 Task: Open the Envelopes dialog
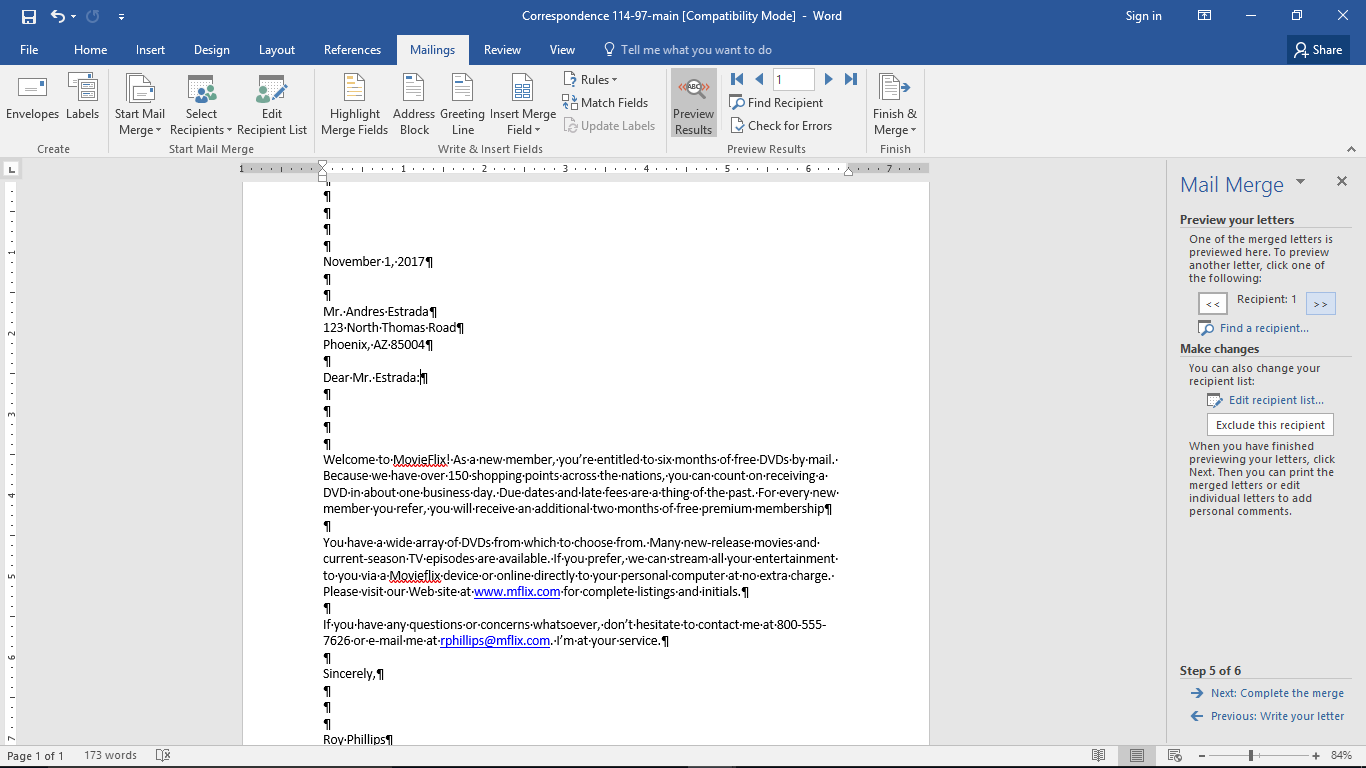pyautogui.click(x=32, y=100)
